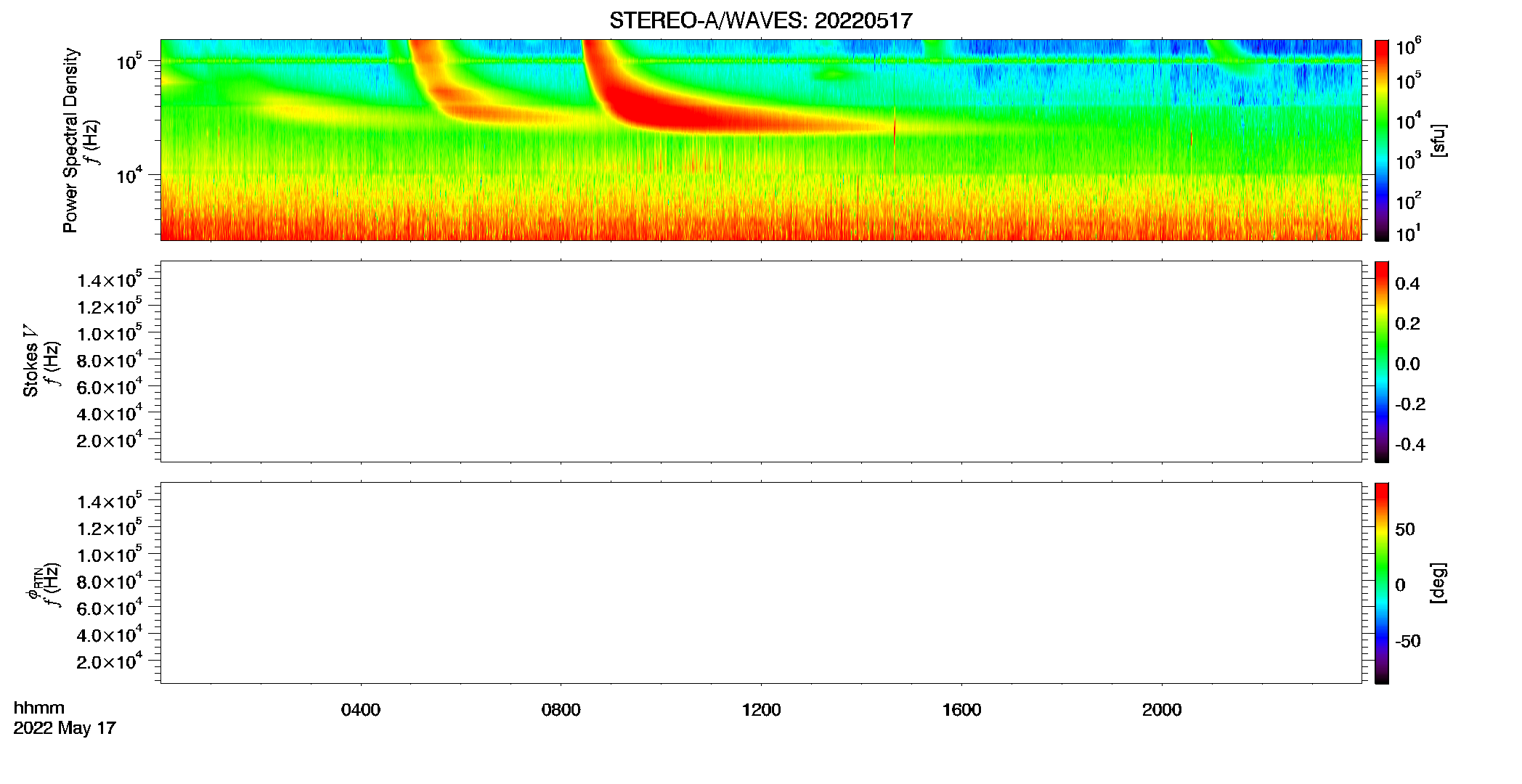
Task: Click the phi RTN degrees color bar
Action: click(x=1381, y=583)
